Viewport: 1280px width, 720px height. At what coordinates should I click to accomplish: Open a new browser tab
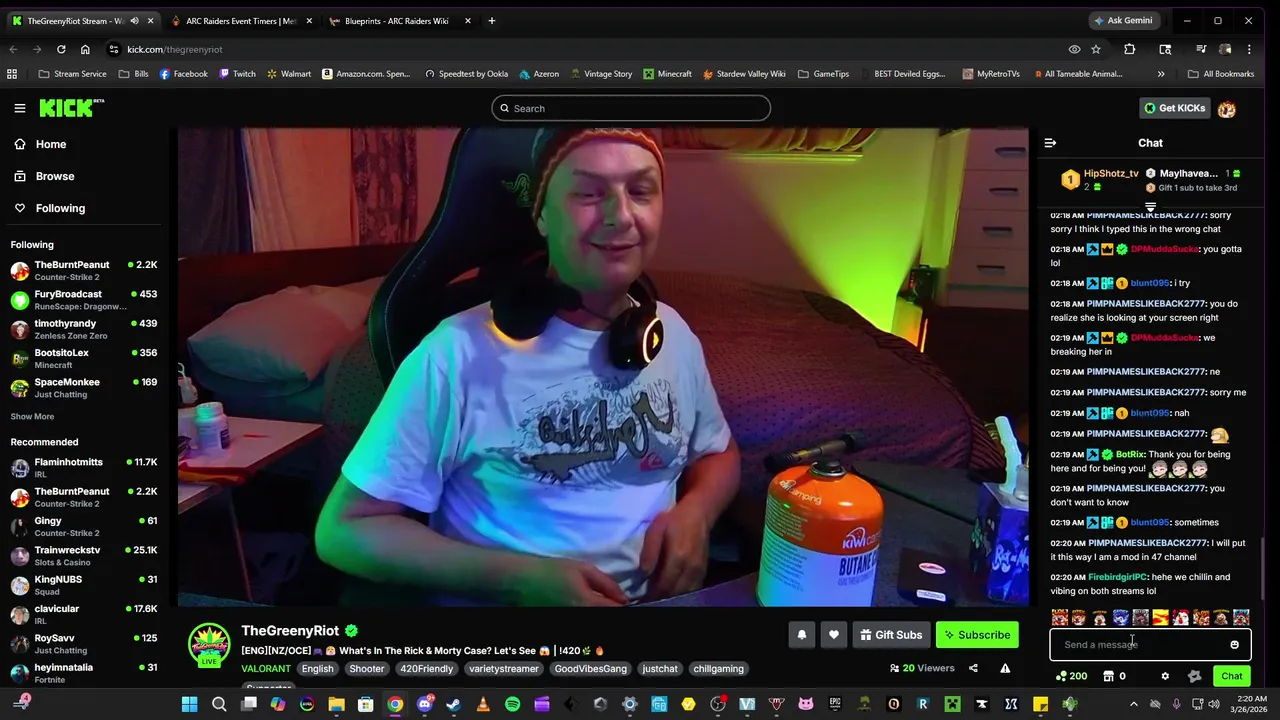click(x=491, y=21)
